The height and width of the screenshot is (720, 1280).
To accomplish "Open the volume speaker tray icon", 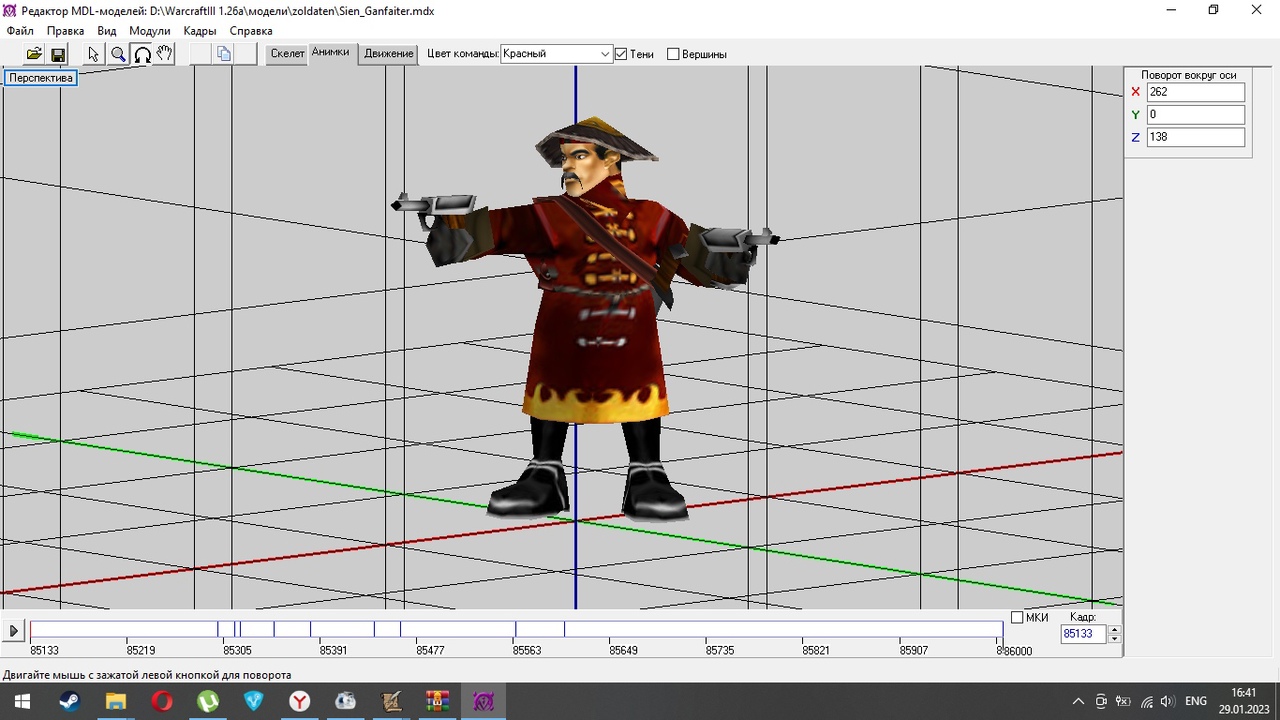I will (x=1167, y=702).
